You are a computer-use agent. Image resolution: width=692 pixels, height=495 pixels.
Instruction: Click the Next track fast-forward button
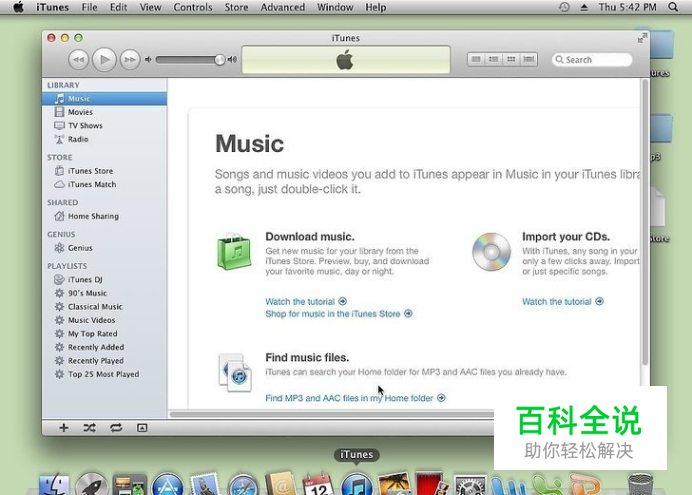pyautogui.click(x=130, y=60)
